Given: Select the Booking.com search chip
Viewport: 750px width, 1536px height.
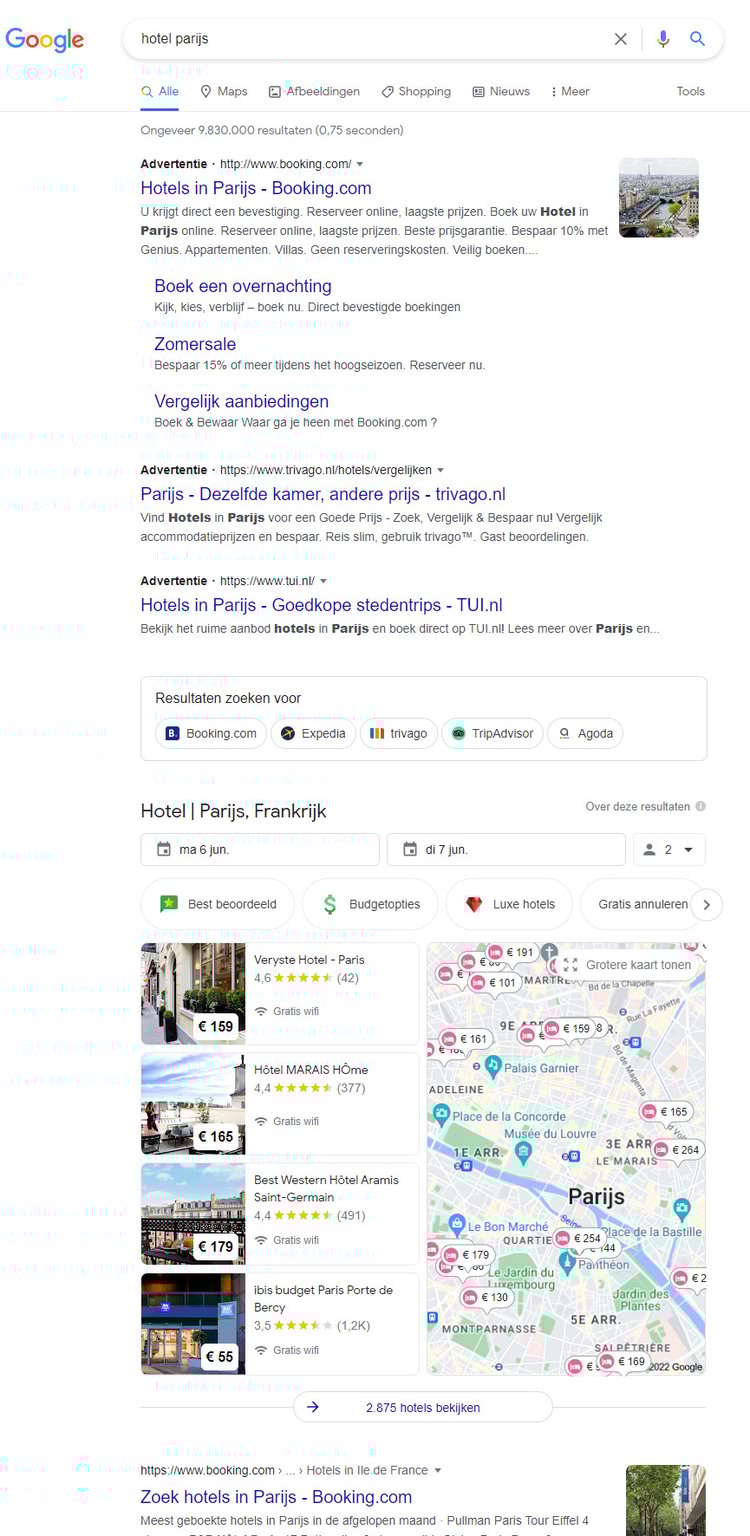Looking at the screenshot, I should [x=211, y=733].
